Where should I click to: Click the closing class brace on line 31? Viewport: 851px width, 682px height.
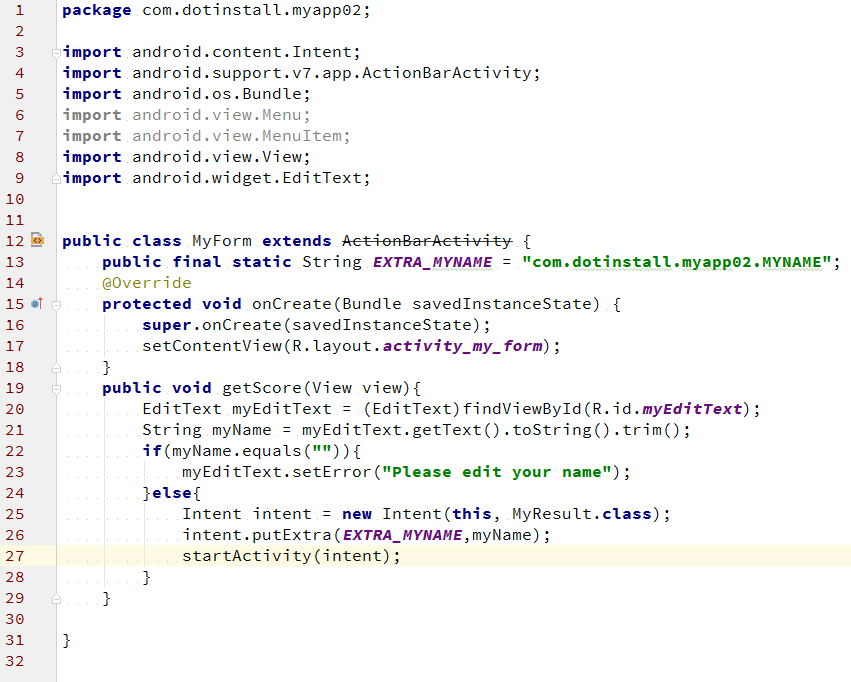tap(66, 641)
